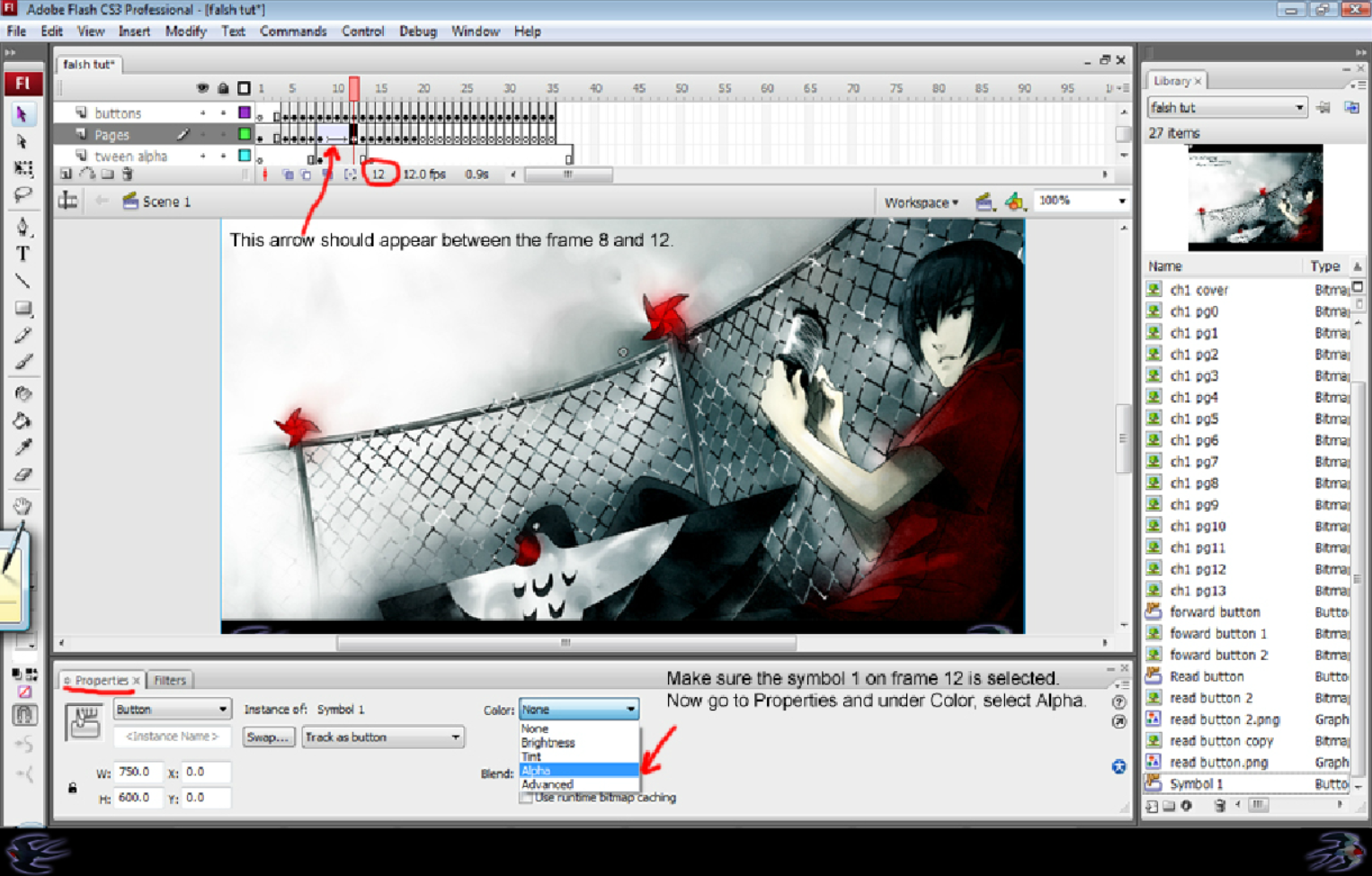Viewport: 1372px width, 876px height.
Task: Click the Instance Name input field
Action: pos(172,736)
